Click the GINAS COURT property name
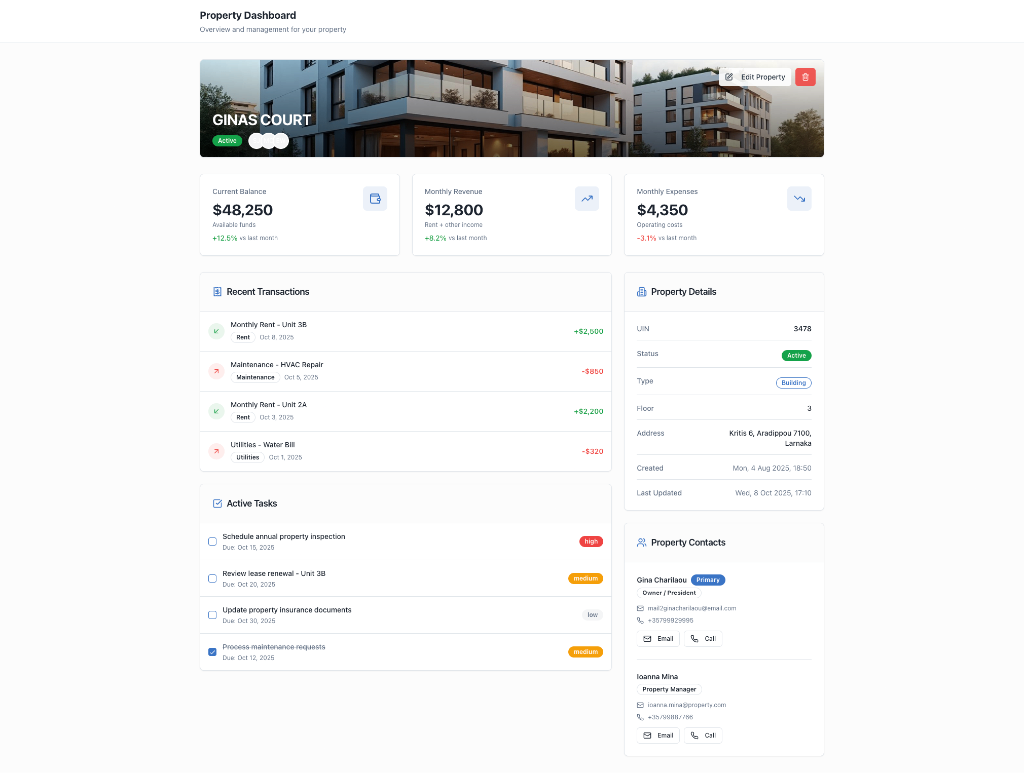 [x=261, y=120]
